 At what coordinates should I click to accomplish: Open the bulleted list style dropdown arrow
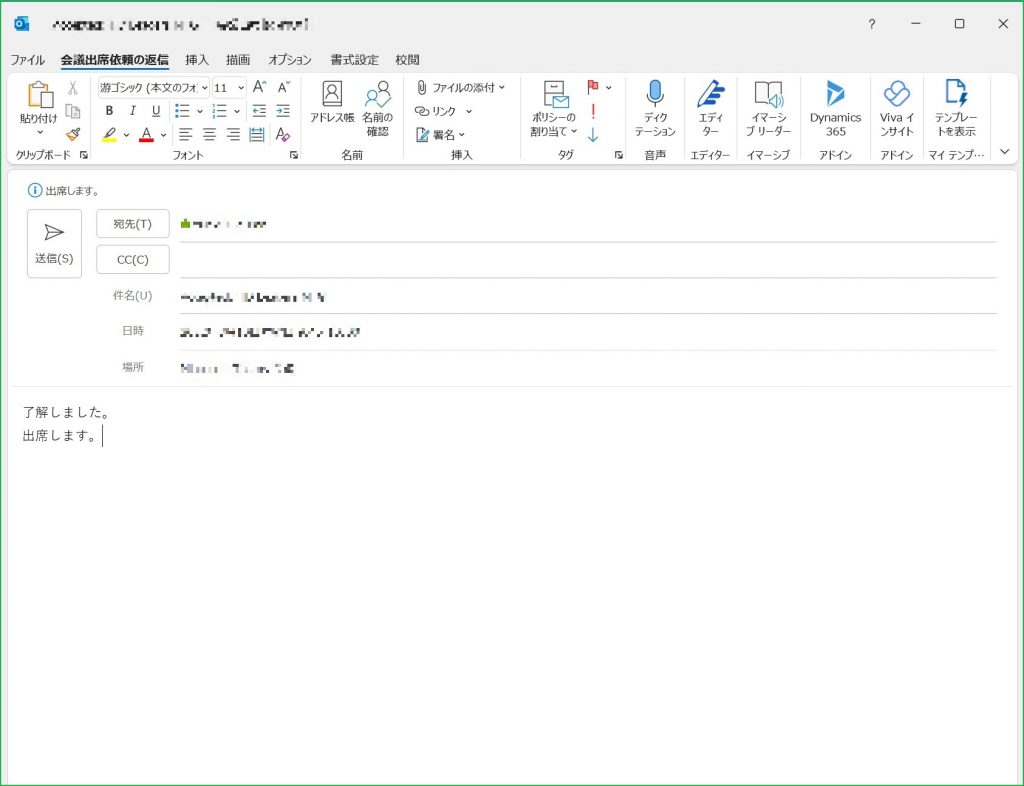(x=200, y=111)
